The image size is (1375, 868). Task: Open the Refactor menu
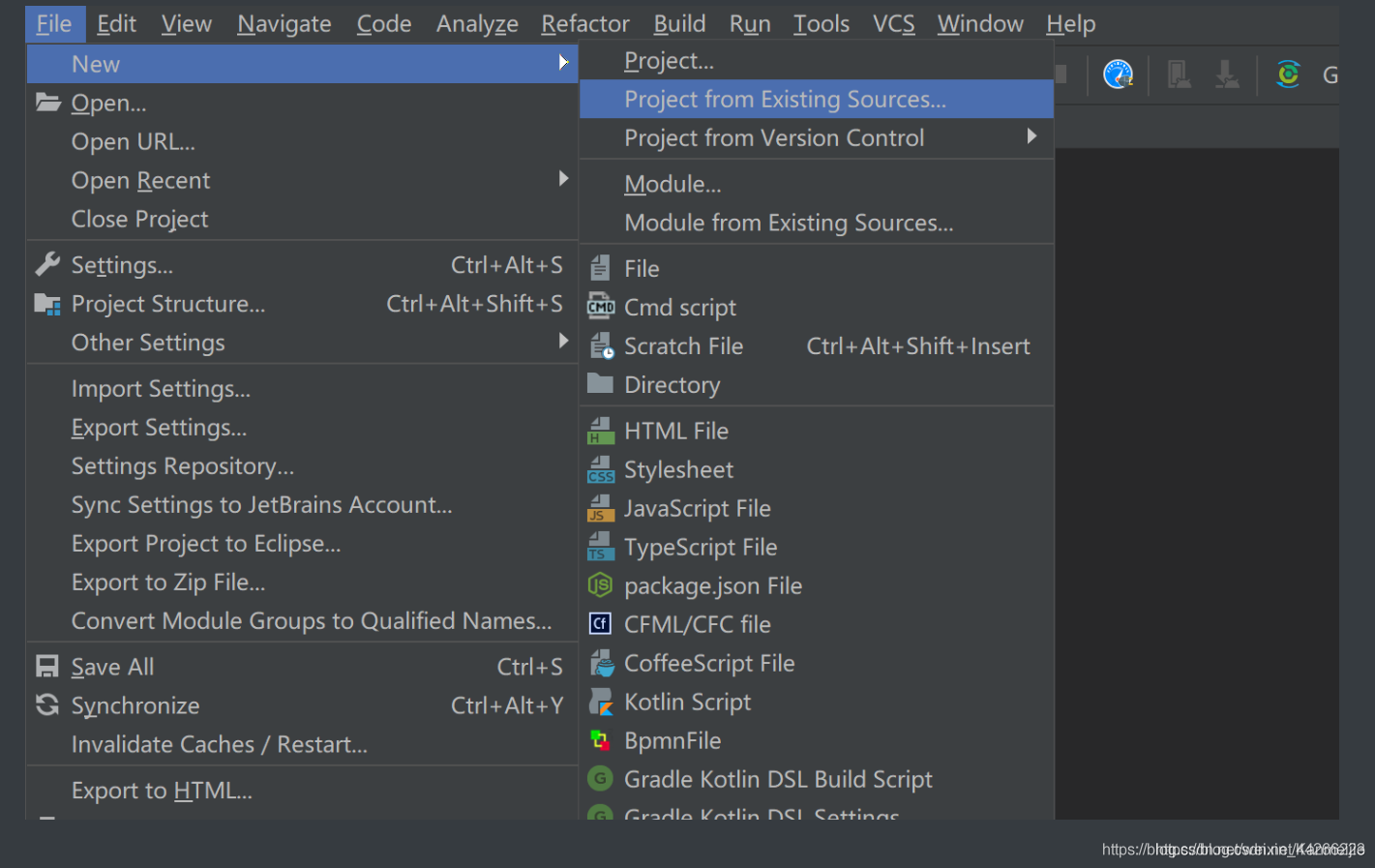(585, 23)
